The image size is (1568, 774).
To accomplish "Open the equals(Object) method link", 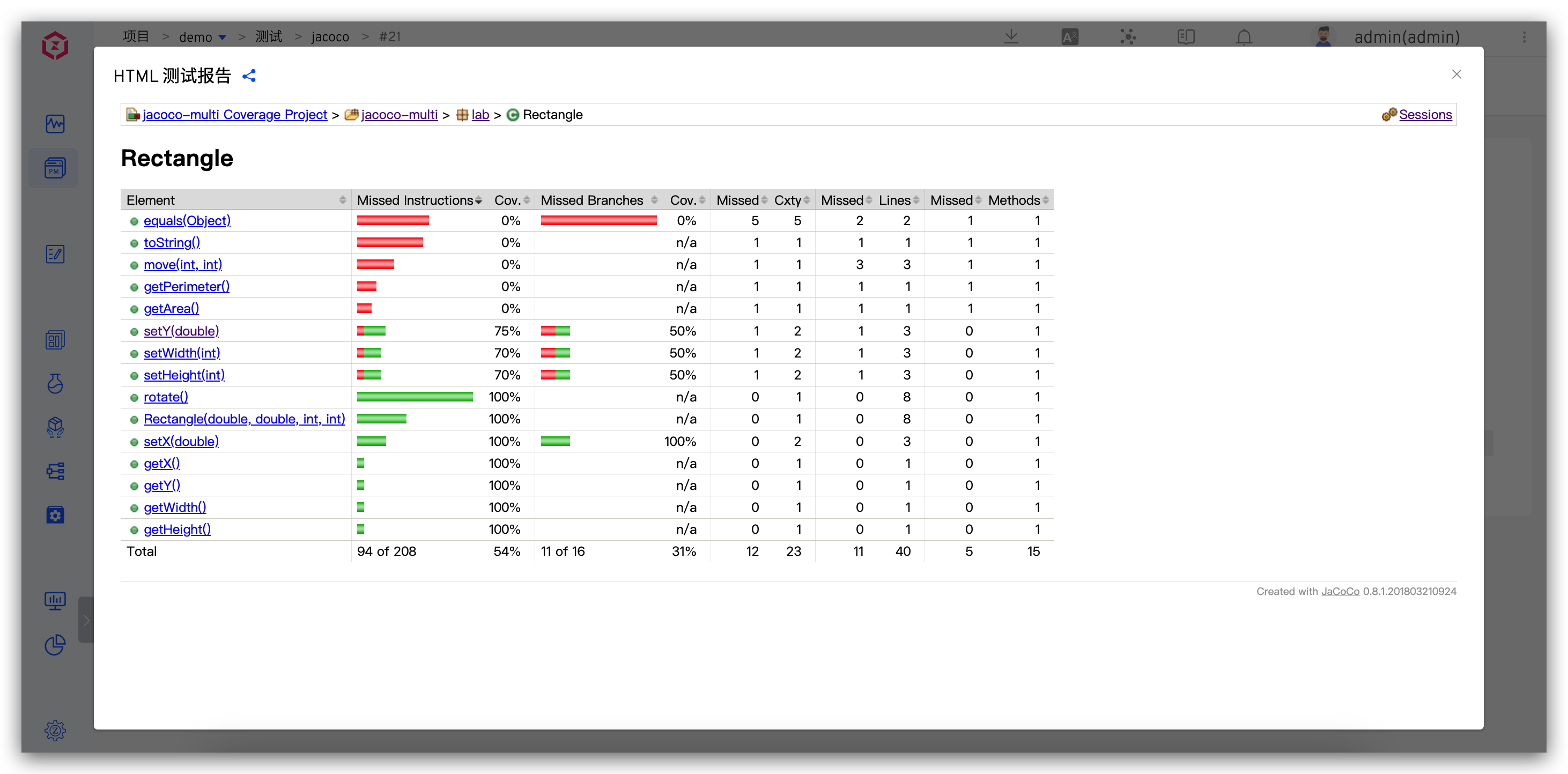I will (187, 220).
